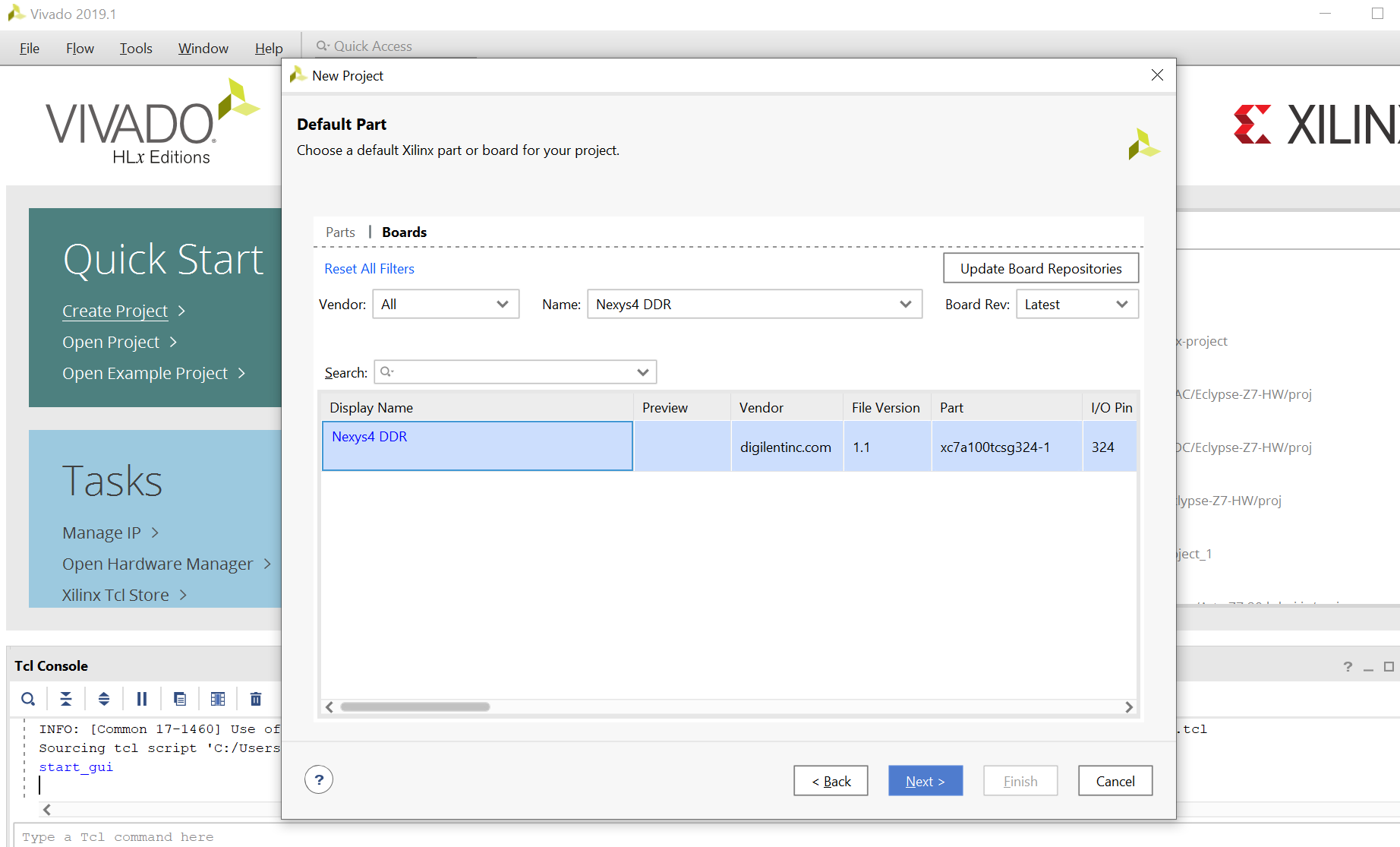Viewport: 1400px width, 847px height.
Task: Click the expand all icon in Tcl Console
Action: (104, 699)
